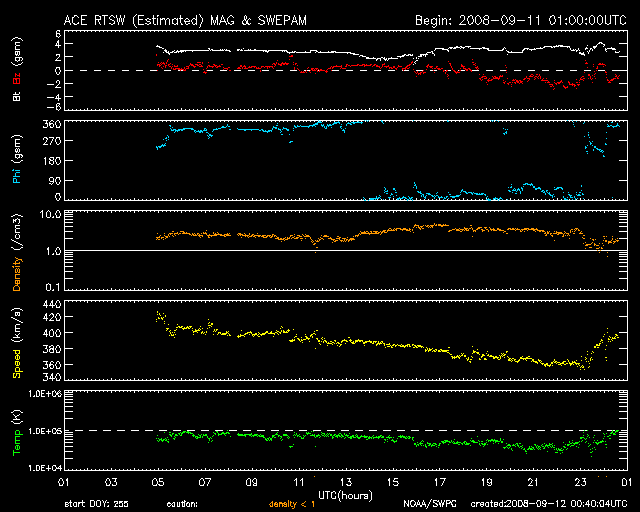
Task: Click the 'caution:' footer text
Action: (182, 504)
